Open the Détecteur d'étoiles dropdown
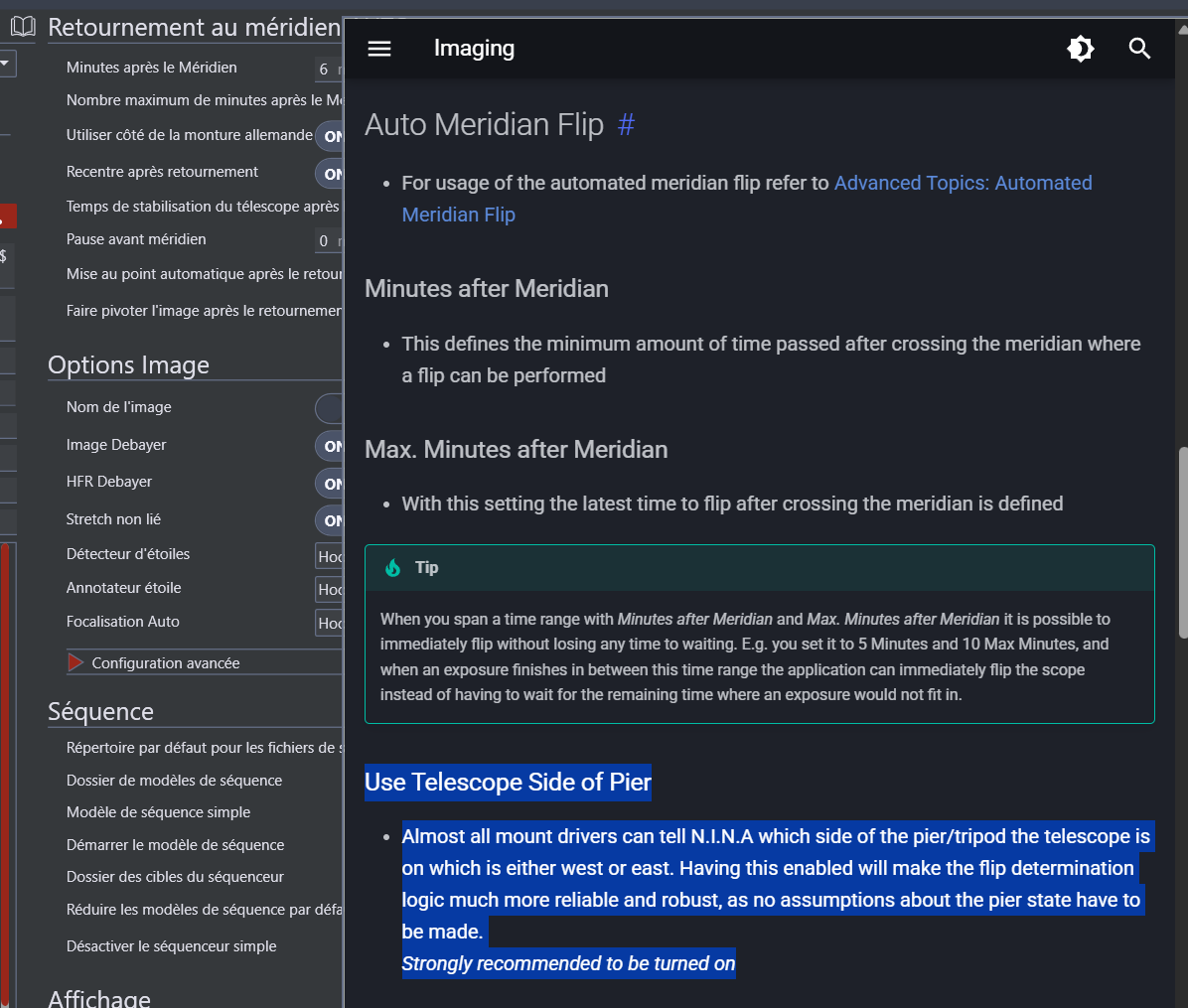This screenshot has height=1008, width=1188. 330,556
